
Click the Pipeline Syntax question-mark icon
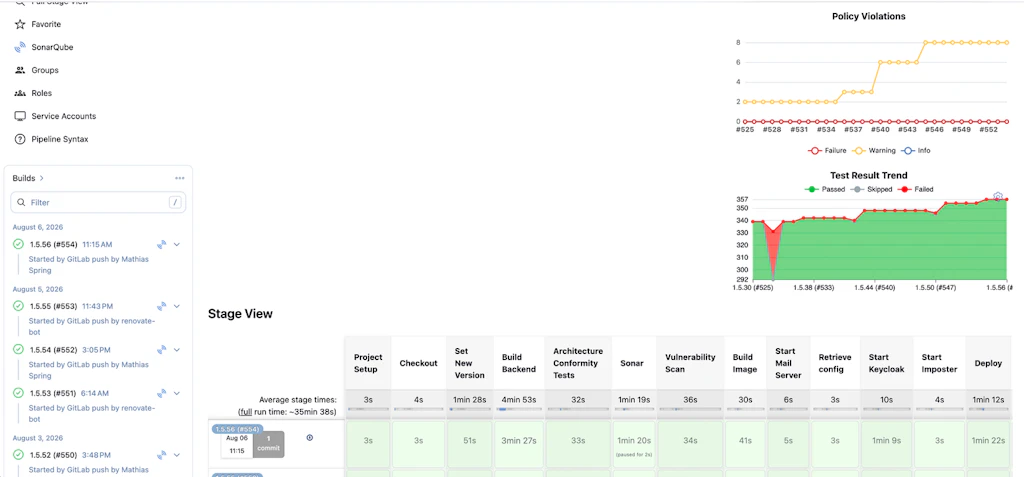pyautogui.click(x=20, y=139)
